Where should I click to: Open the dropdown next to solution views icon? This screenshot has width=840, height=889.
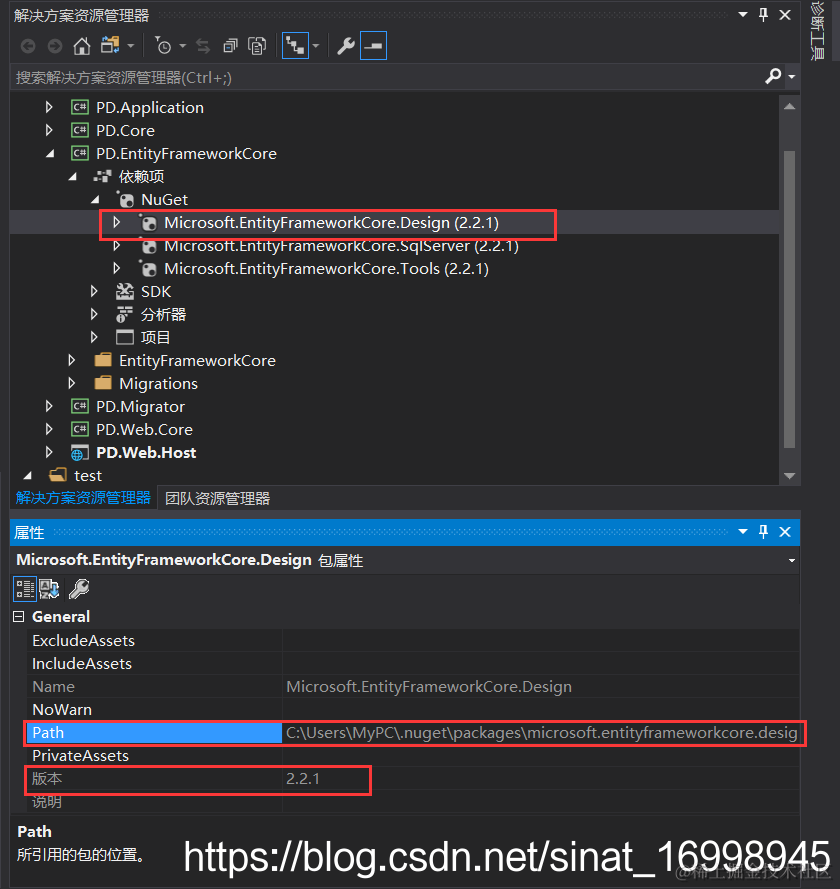(x=131, y=46)
